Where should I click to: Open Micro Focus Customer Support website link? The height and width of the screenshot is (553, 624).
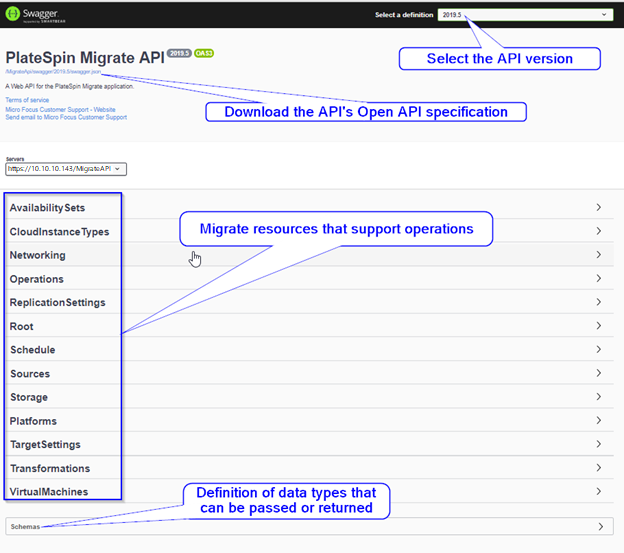coord(60,109)
